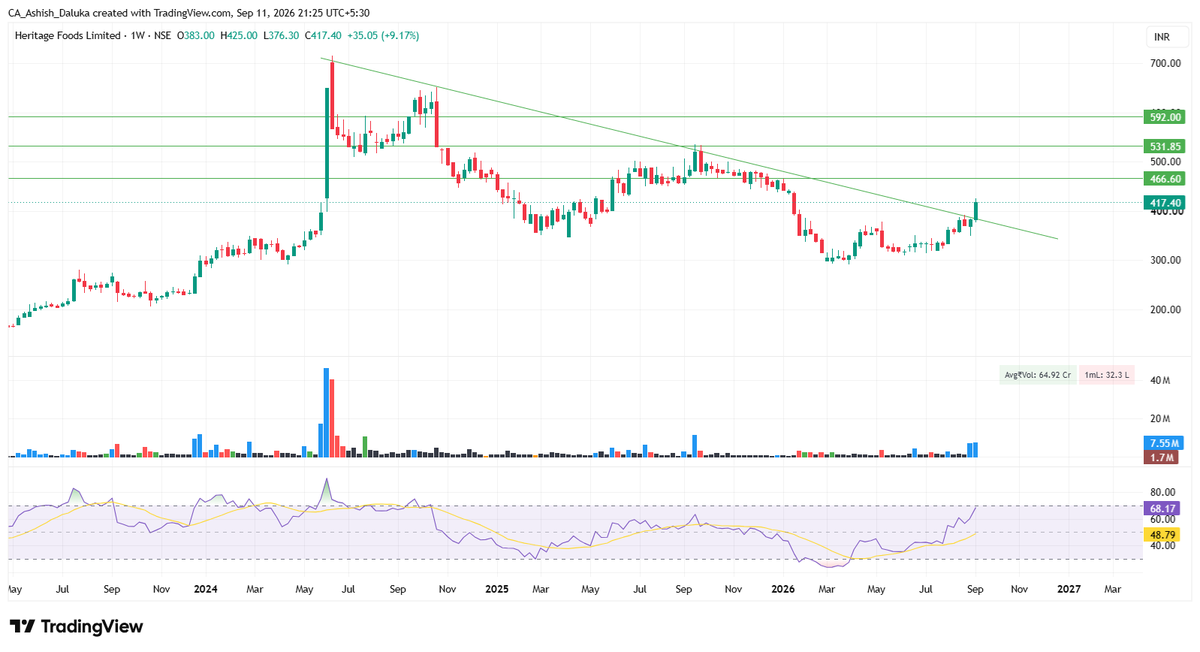This screenshot has width=1200, height=652.
Task: Click the 500.00 price axis label
Action: [x=1166, y=161]
